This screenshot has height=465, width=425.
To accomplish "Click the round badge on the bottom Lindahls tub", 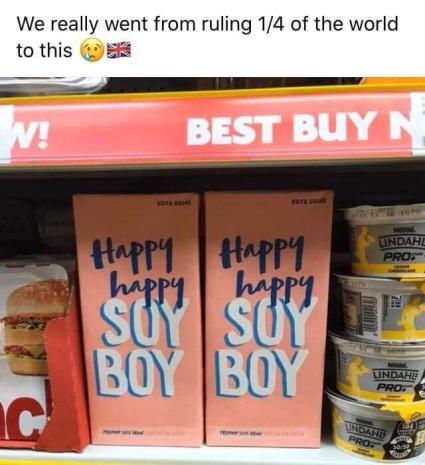I will (x=408, y=437).
